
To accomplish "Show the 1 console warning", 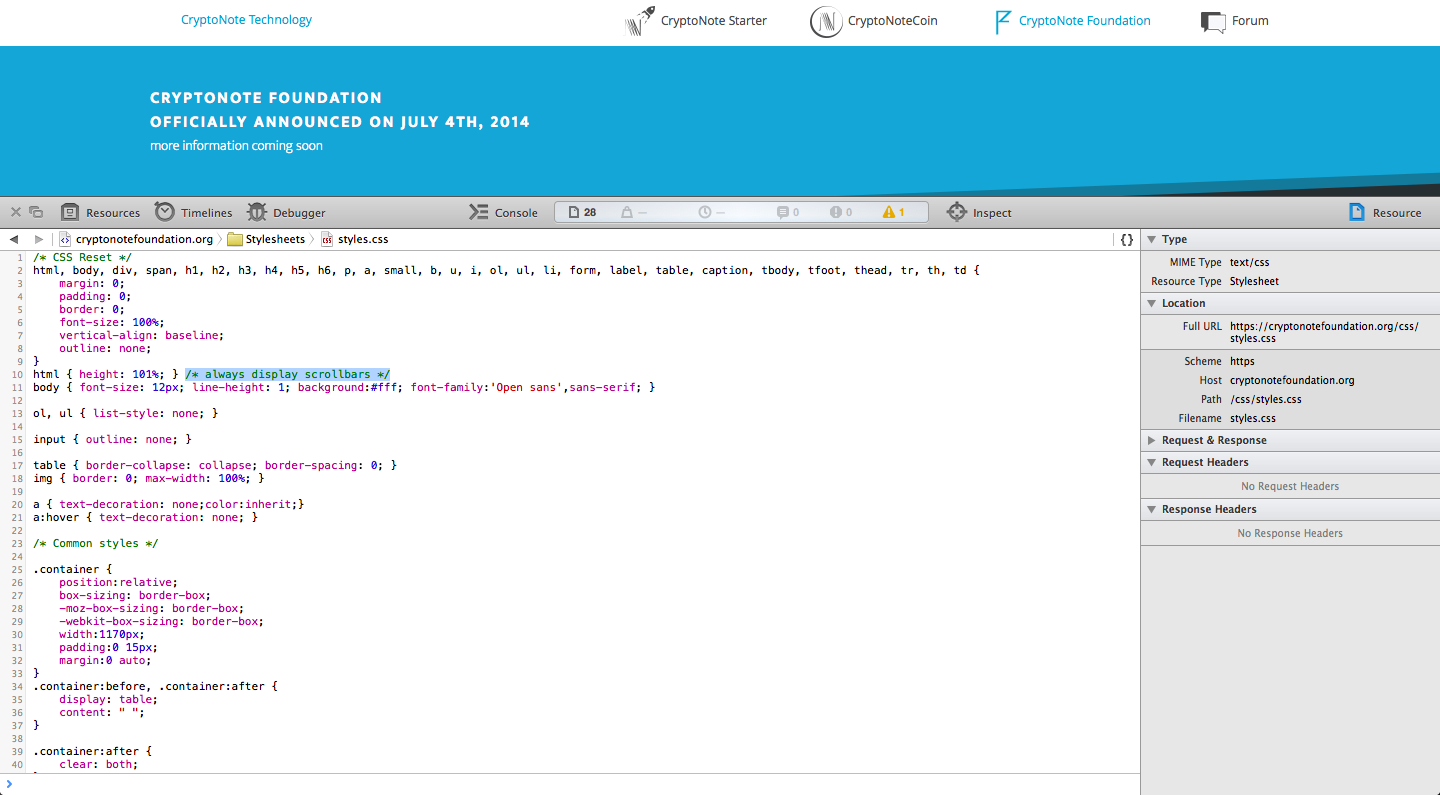I will click(893, 212).
